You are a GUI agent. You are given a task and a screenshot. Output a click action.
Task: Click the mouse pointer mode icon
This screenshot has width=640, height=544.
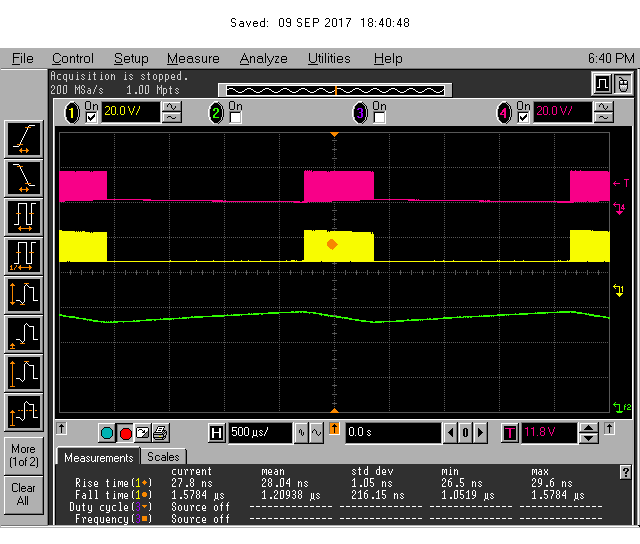pos(622,84)
